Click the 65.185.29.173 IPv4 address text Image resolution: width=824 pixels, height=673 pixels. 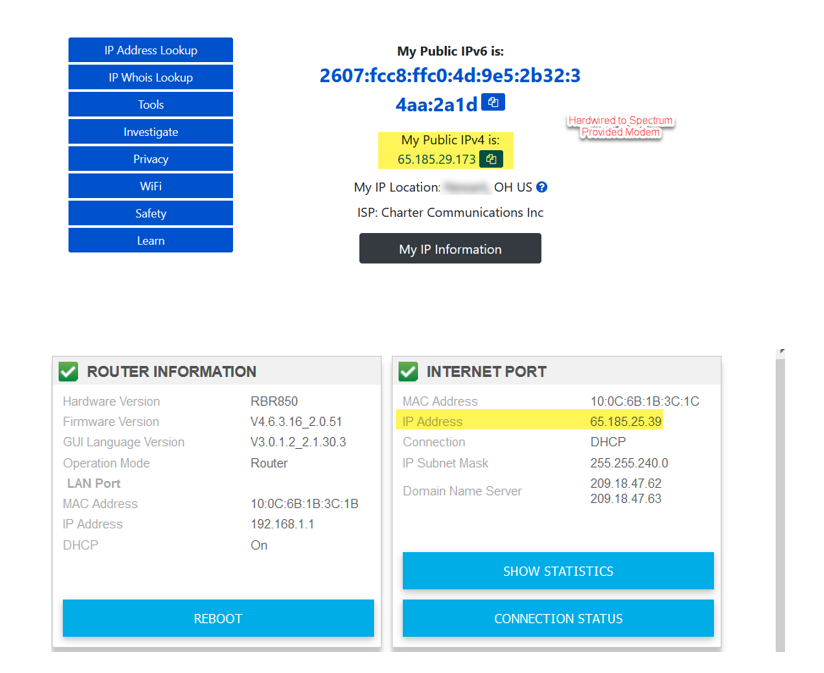click(436, 159)
